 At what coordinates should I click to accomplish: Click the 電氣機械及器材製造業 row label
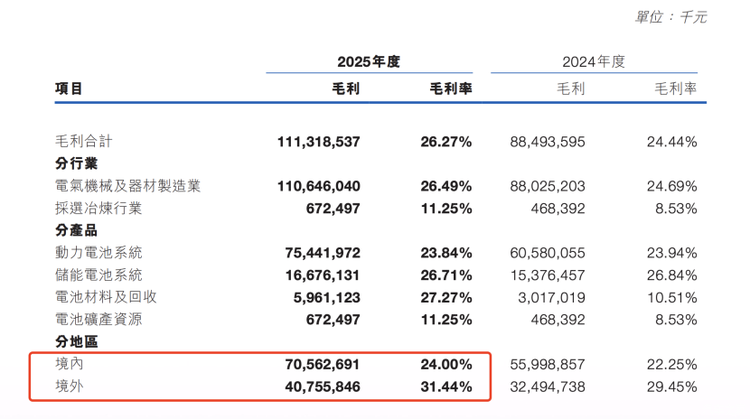click(128, 186)
